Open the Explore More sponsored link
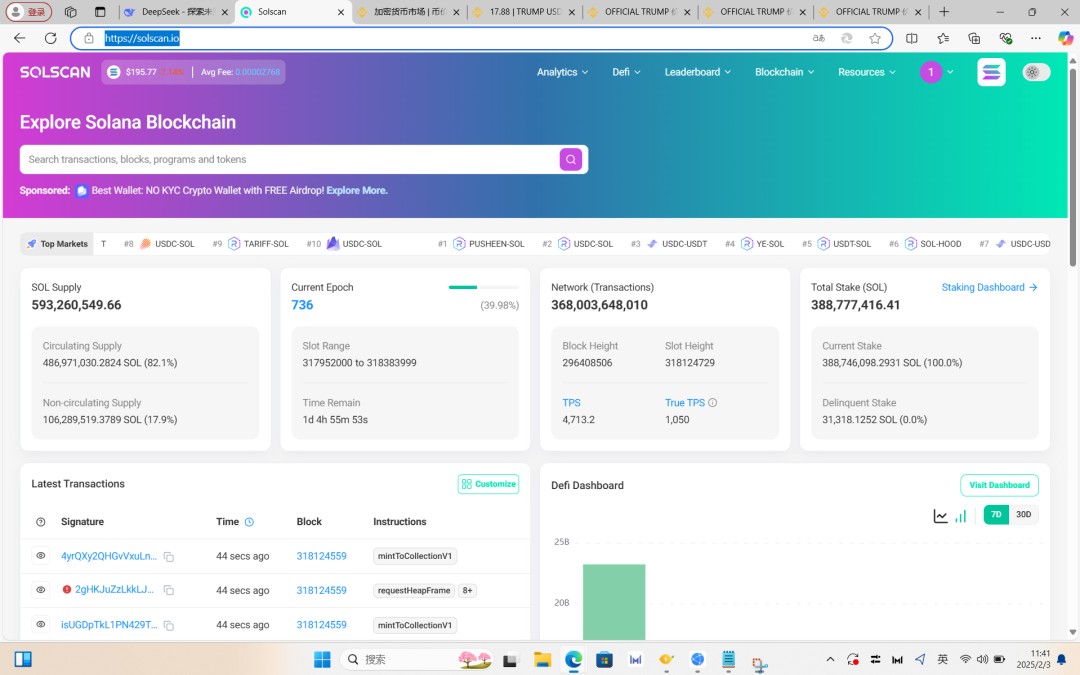The height and width of the screenshot is (675, 1080). [x=357, y=191]
